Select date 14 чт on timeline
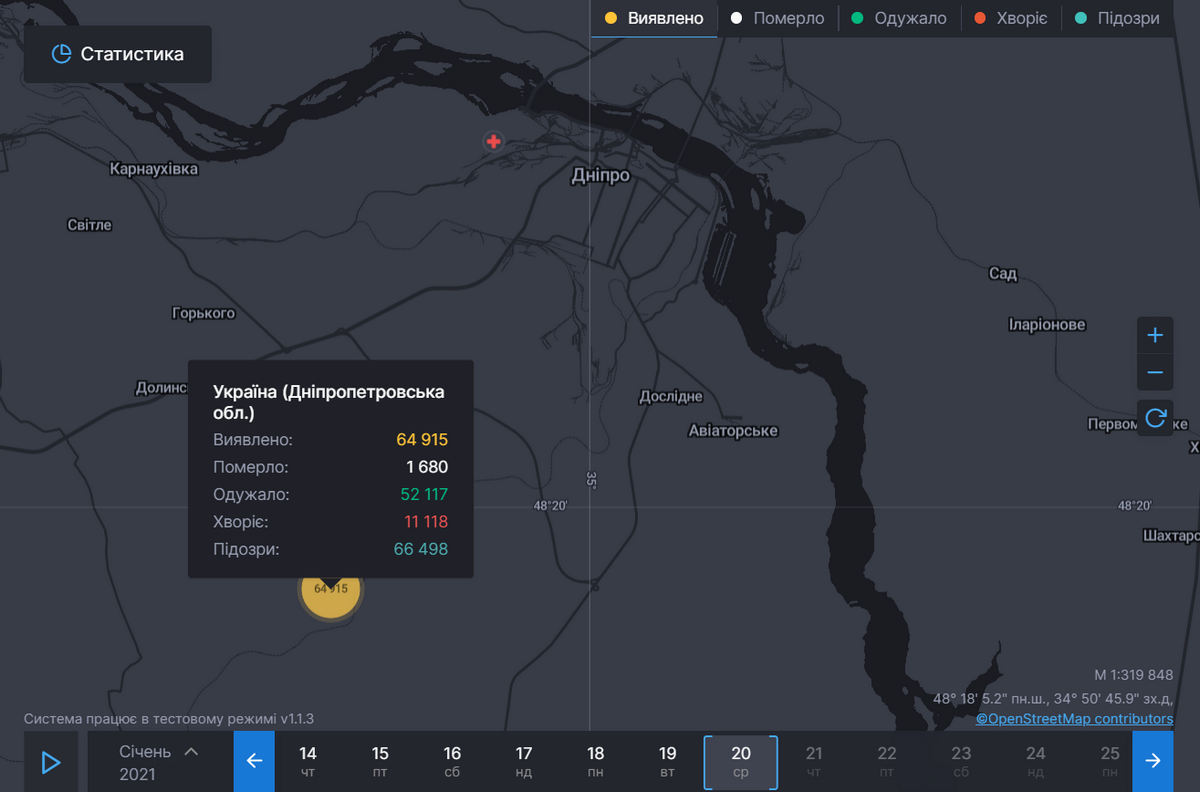The width and height of the screenshot is (1200, 792). [x=308, y=762]
